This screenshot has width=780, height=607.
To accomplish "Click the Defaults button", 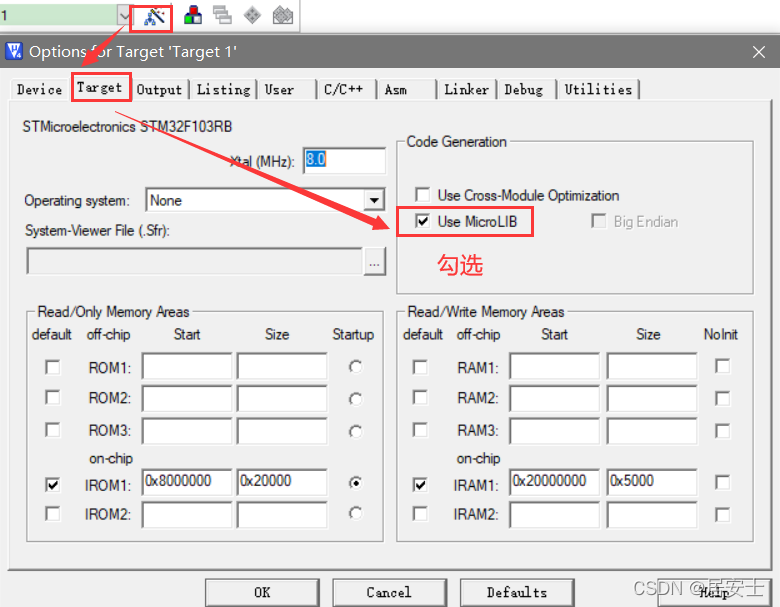I will pos(517,593).
